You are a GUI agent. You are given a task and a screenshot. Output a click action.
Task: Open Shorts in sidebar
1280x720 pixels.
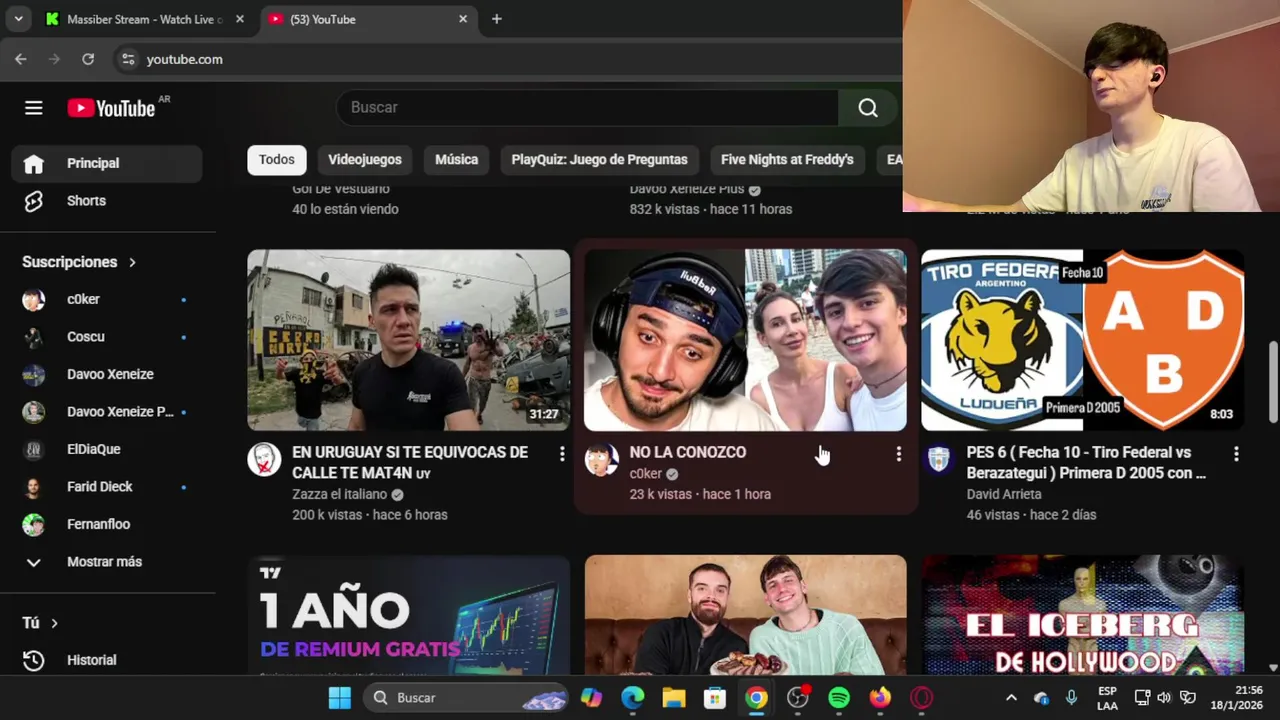coord(107,201)
